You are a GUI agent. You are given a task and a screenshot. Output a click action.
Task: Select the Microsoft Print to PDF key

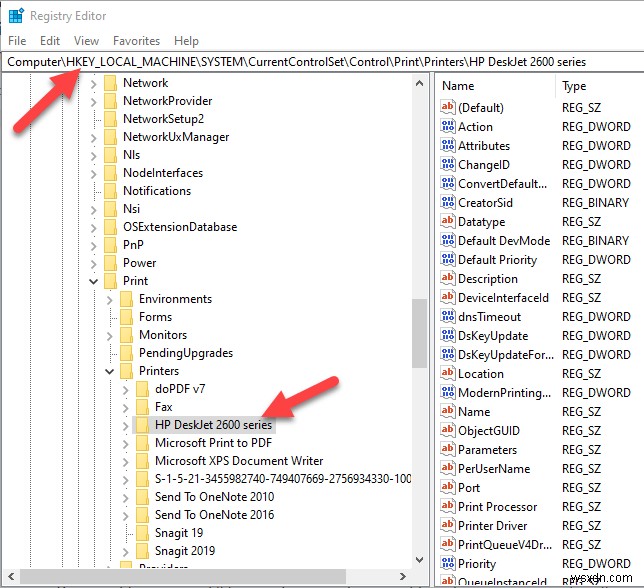click(x=214, y=443)
